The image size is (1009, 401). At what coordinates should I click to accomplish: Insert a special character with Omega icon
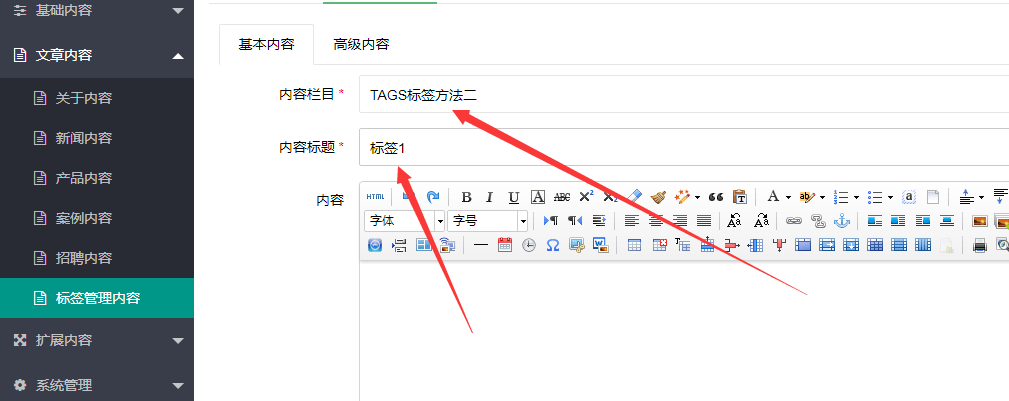(552, 245)
